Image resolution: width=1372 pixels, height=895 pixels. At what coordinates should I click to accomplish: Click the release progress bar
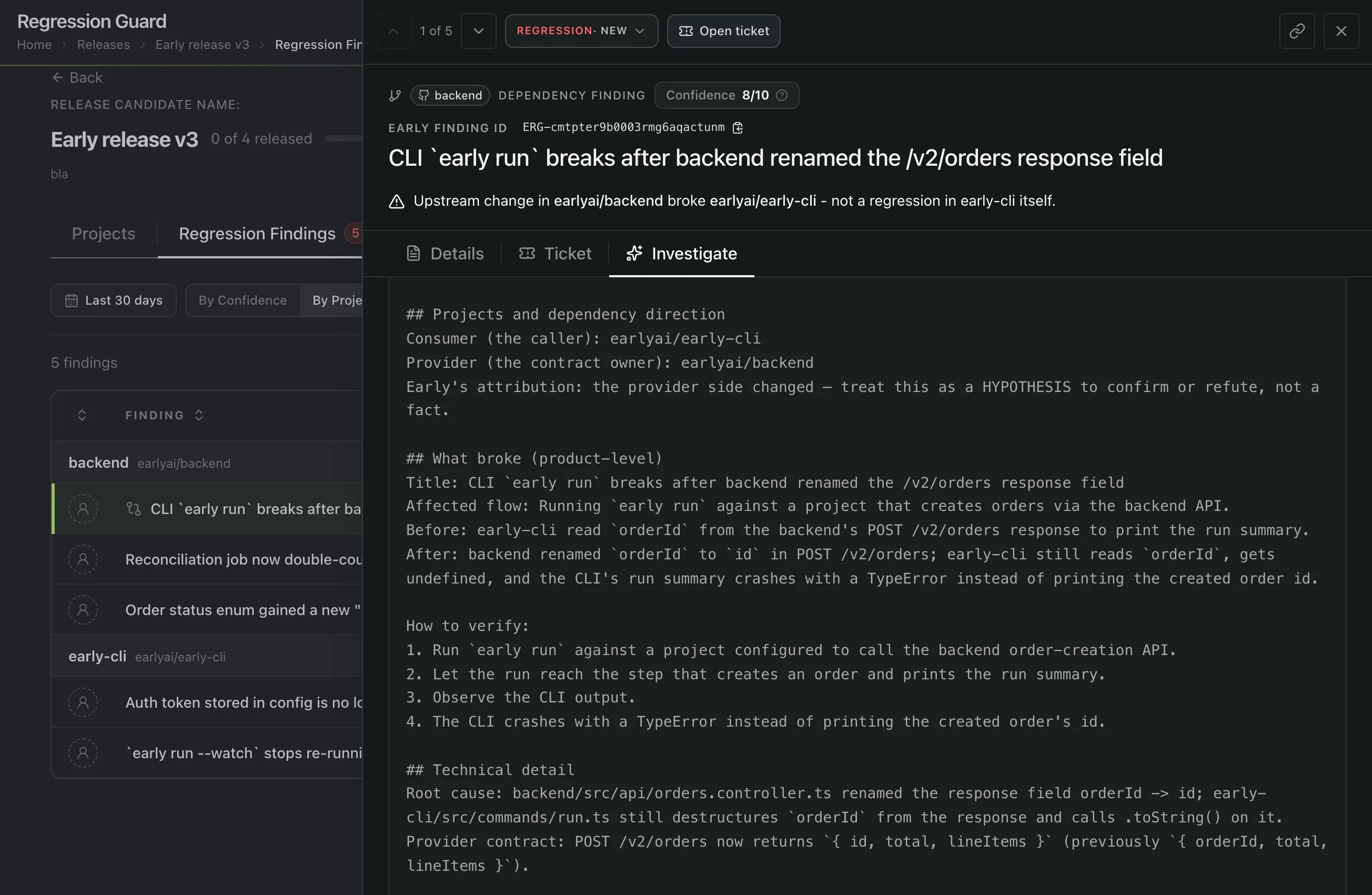[x=344, y=138]
